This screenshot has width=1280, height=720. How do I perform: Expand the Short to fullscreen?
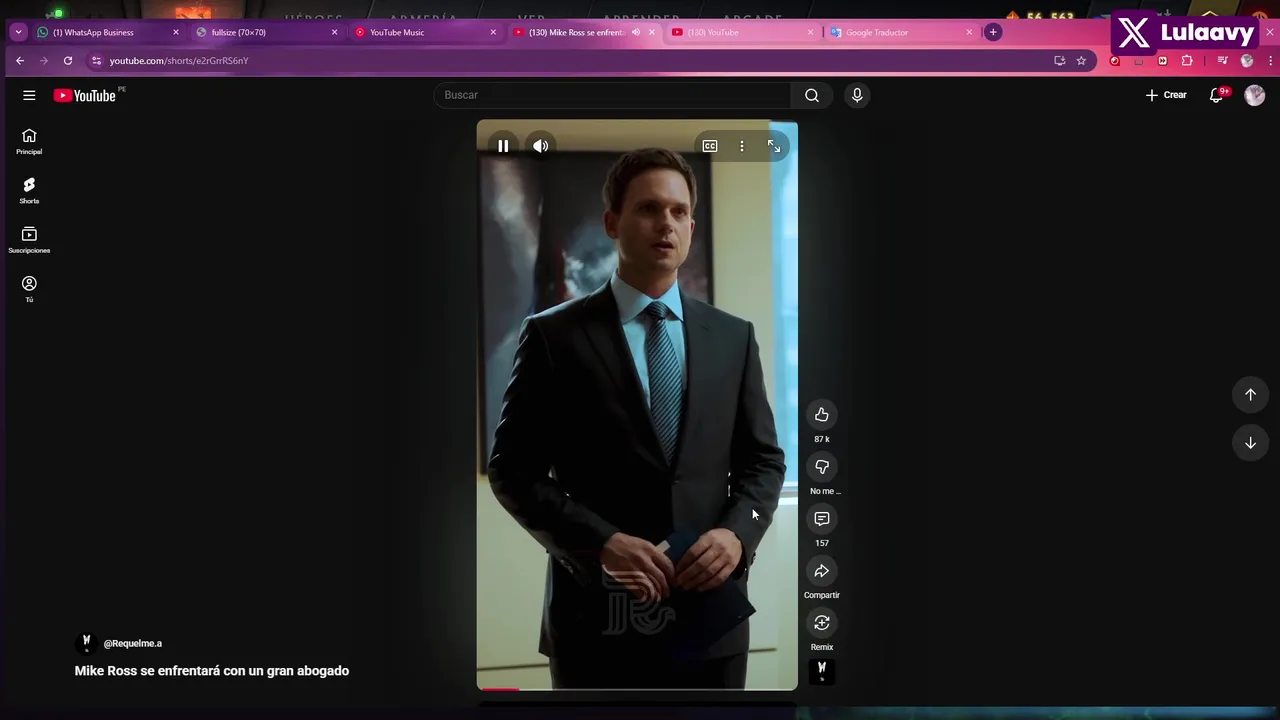(x=774, y=146)
